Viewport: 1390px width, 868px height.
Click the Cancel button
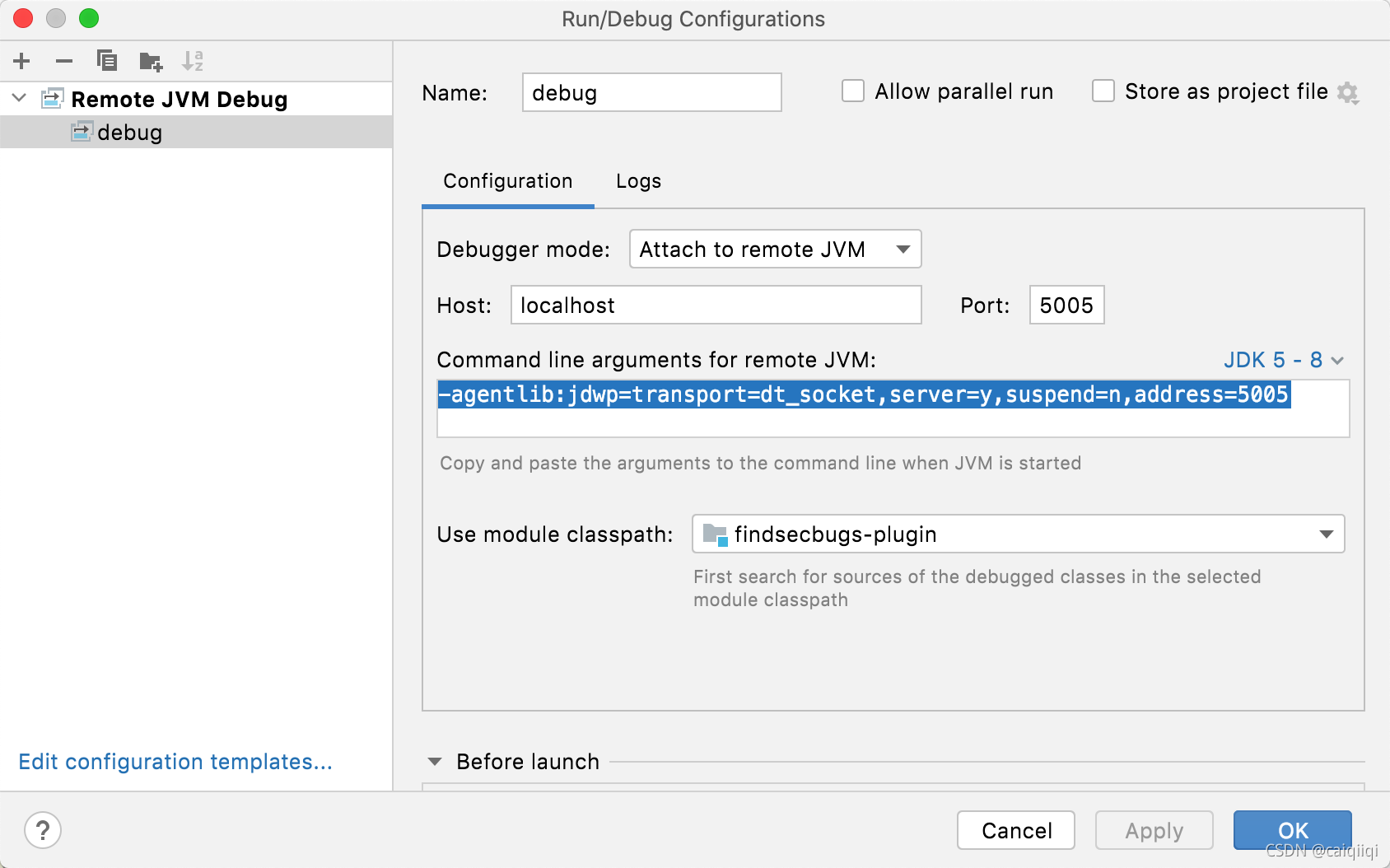pos(1016,830)
